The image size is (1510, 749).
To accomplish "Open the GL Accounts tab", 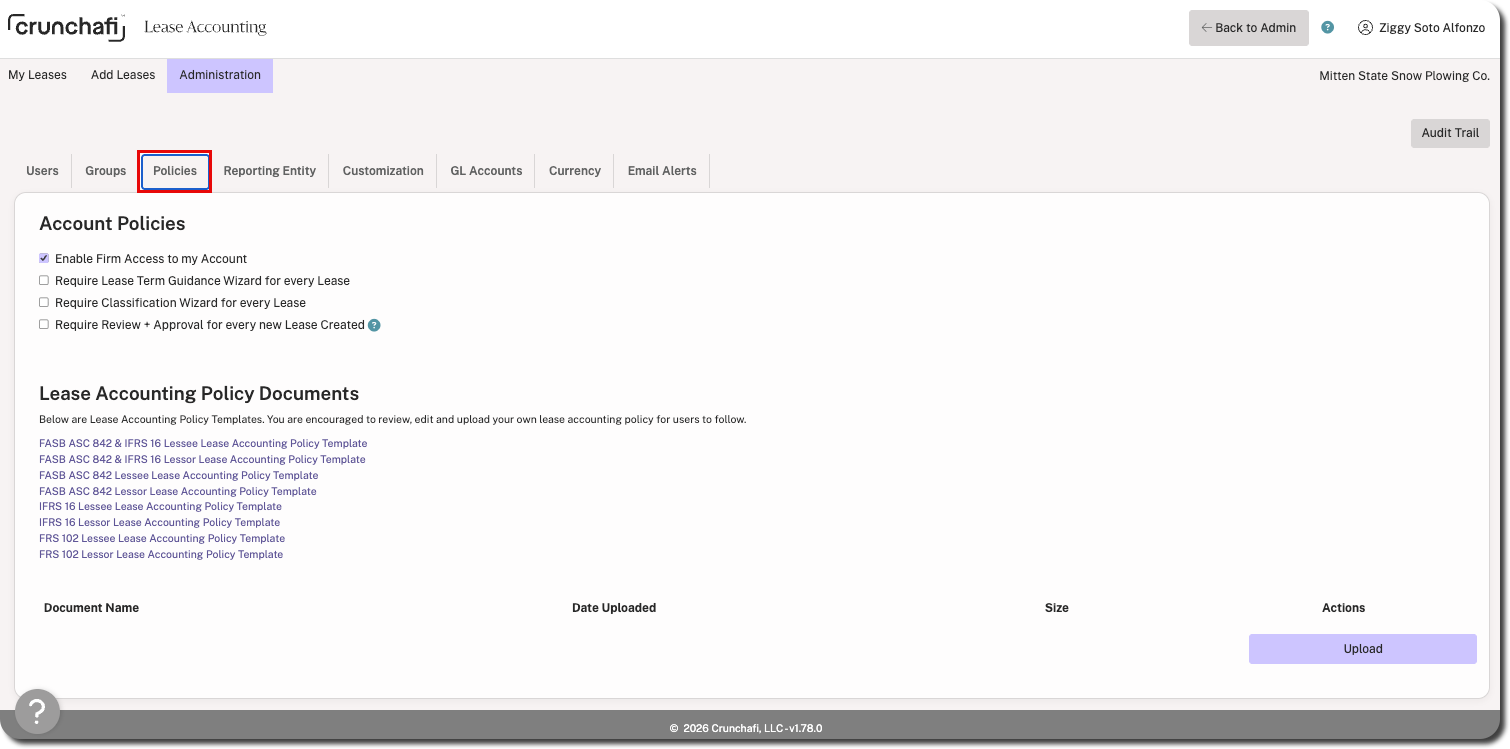I will pos(486,171).
